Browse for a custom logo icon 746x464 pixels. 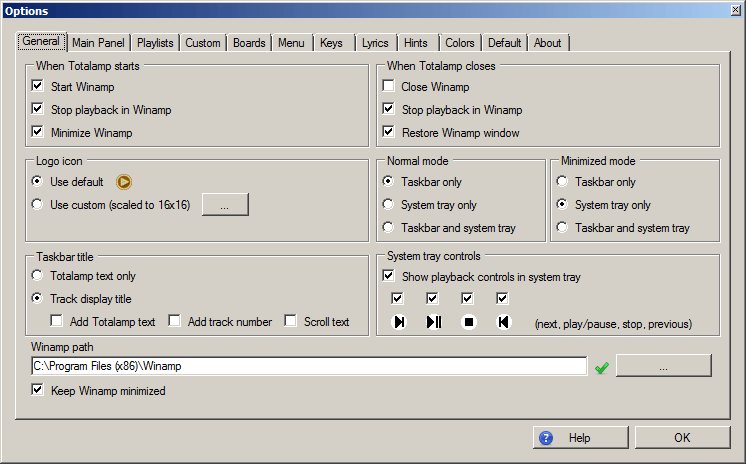coord(225,205)
